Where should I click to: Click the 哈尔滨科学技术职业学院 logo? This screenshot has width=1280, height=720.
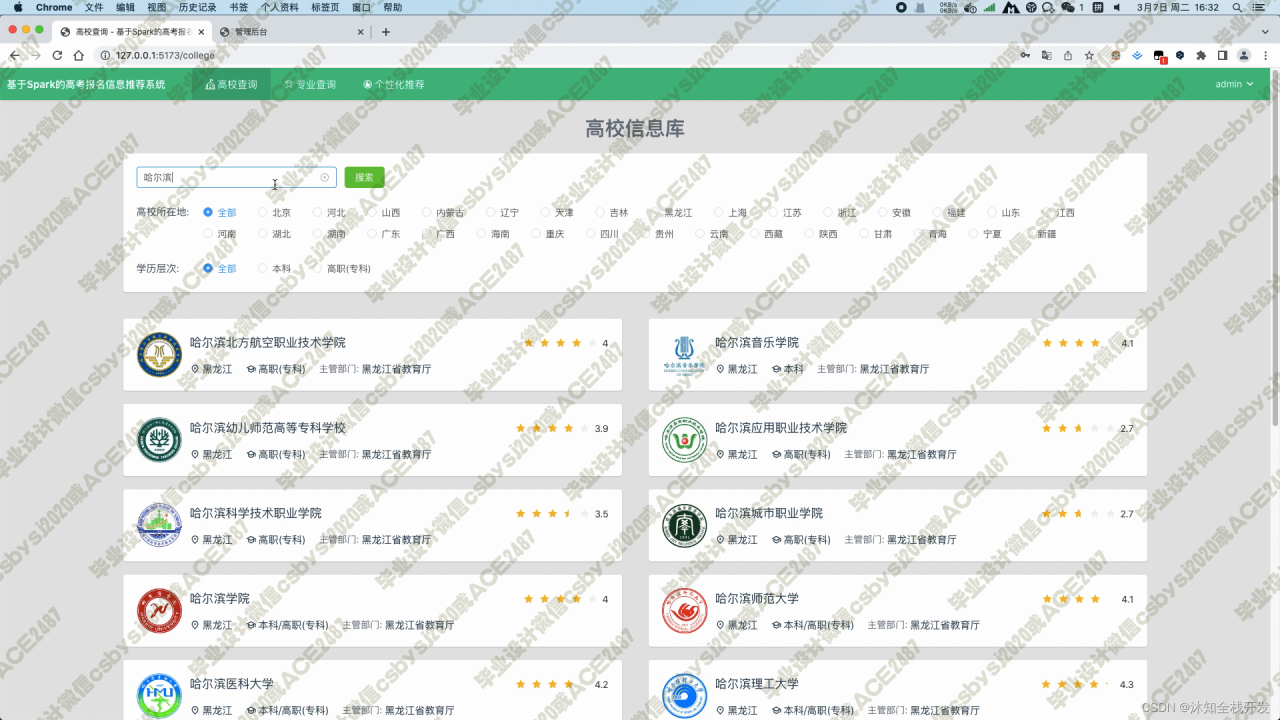coord(159,525)
